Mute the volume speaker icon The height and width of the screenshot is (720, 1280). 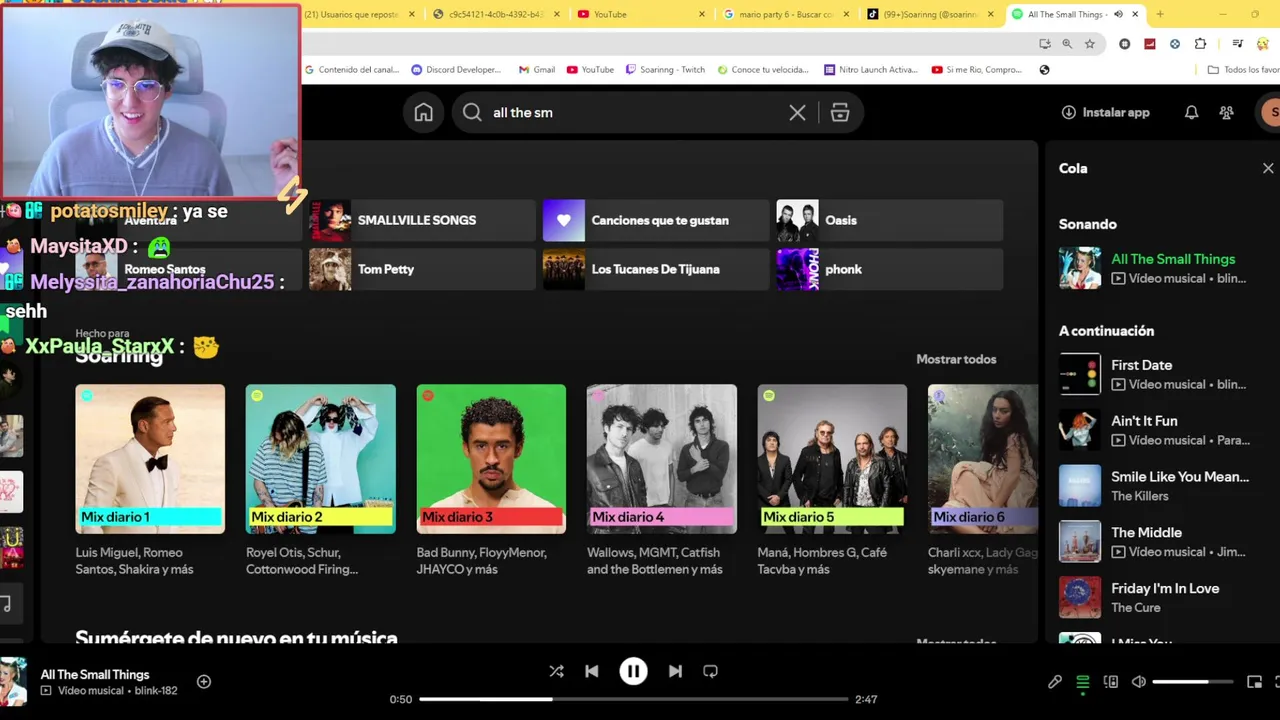[1138, 682]
